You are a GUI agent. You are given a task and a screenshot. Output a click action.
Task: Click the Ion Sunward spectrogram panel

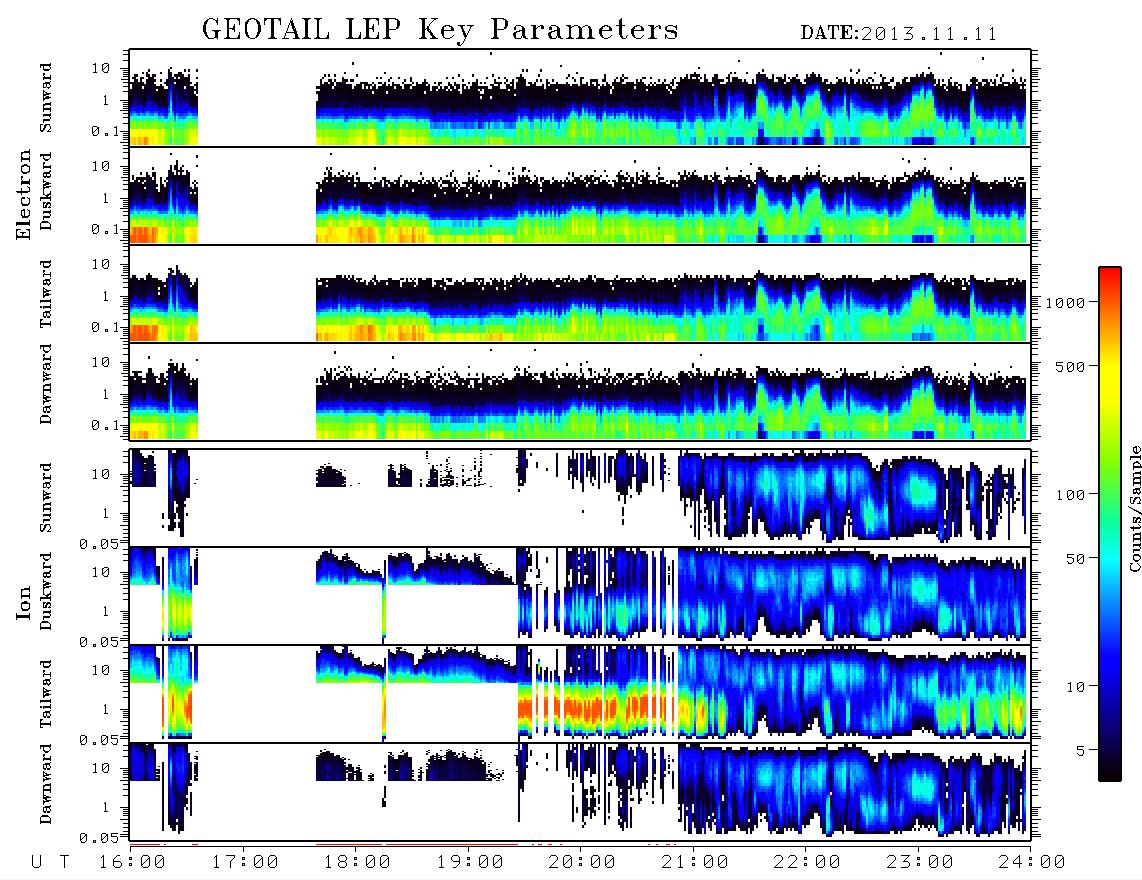pos(580,498)
